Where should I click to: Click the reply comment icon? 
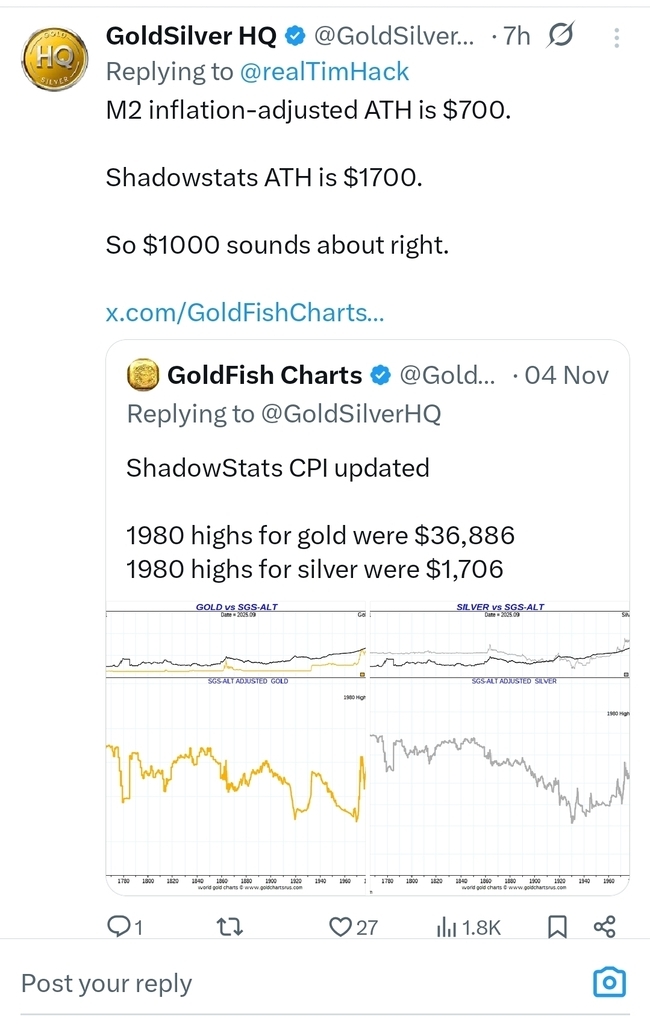tap(119, 927)
